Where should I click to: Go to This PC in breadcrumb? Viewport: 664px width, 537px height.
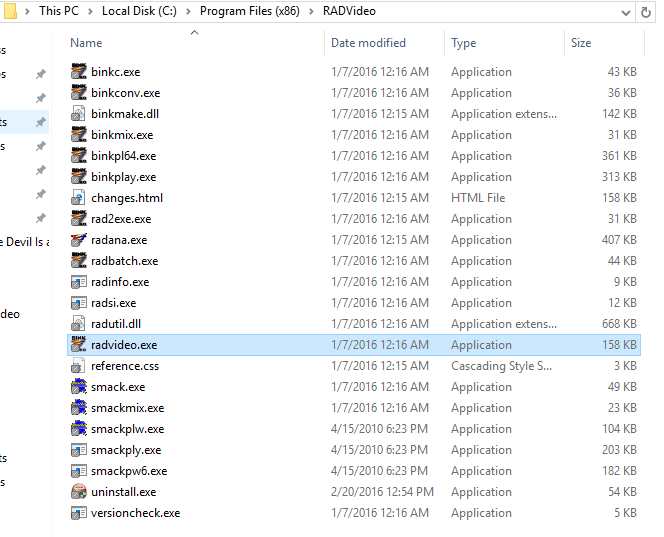tap(59, 11)
